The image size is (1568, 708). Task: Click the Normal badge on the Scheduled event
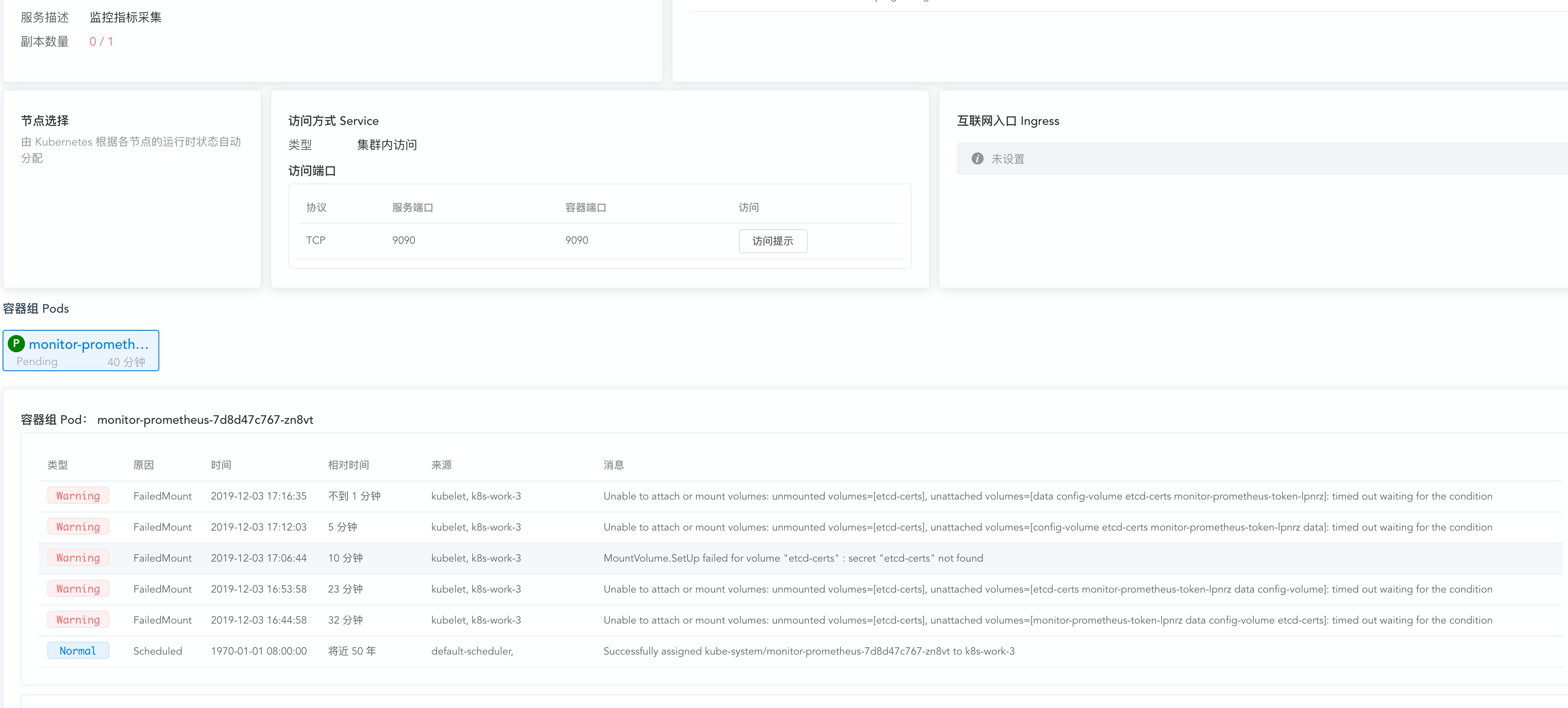coord(78,650)
